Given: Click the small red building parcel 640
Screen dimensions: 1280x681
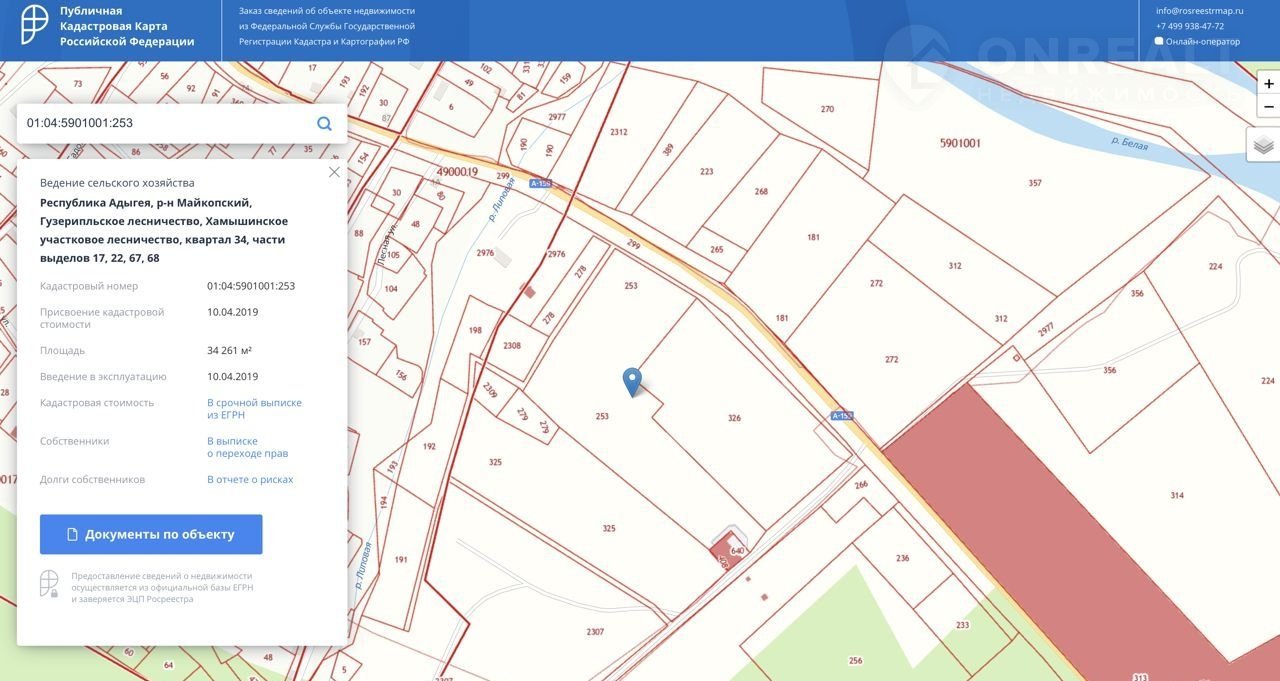Looking at the screenshot, I should [728, 551].
